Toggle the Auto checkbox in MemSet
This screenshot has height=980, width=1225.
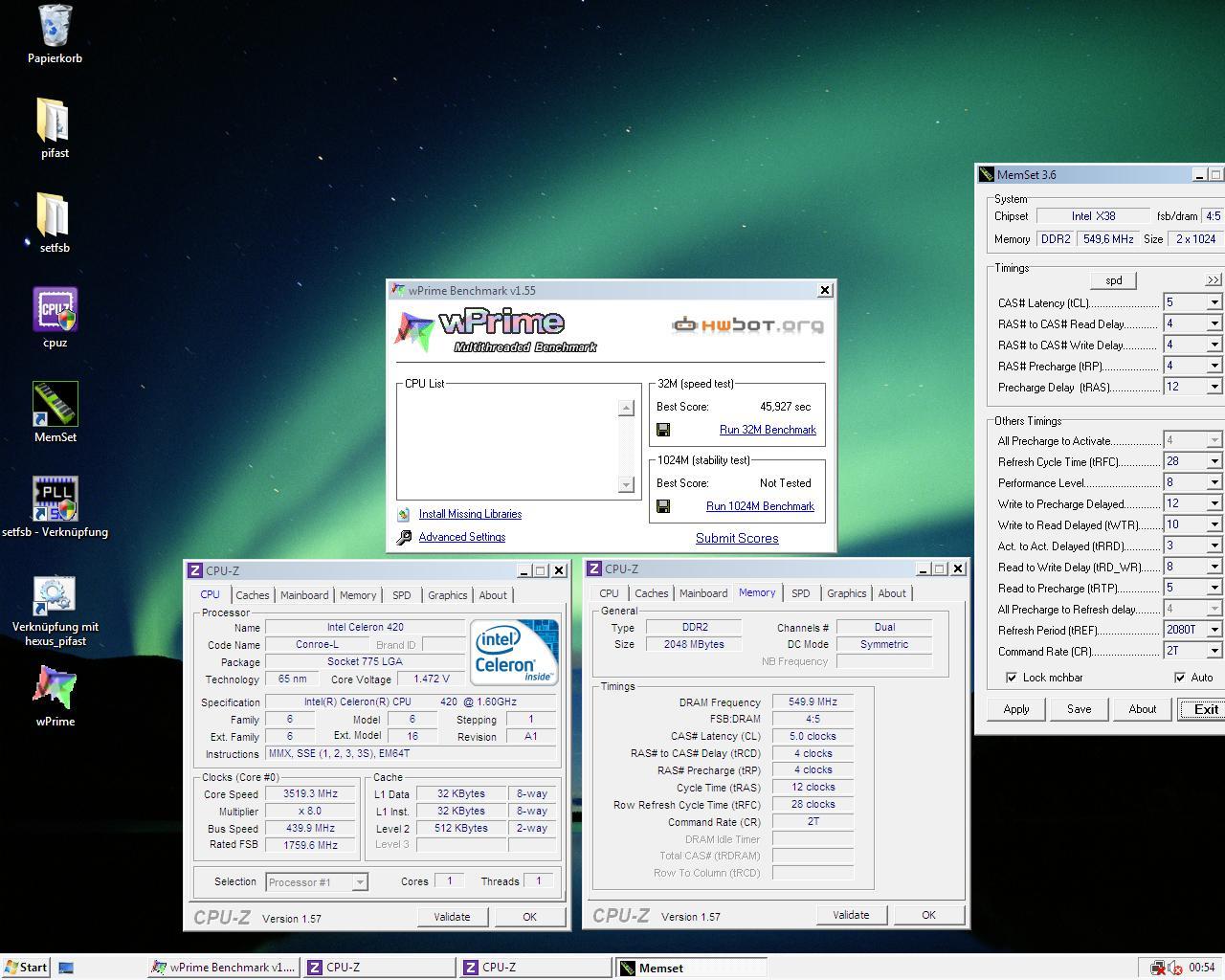click(1180, 678)
